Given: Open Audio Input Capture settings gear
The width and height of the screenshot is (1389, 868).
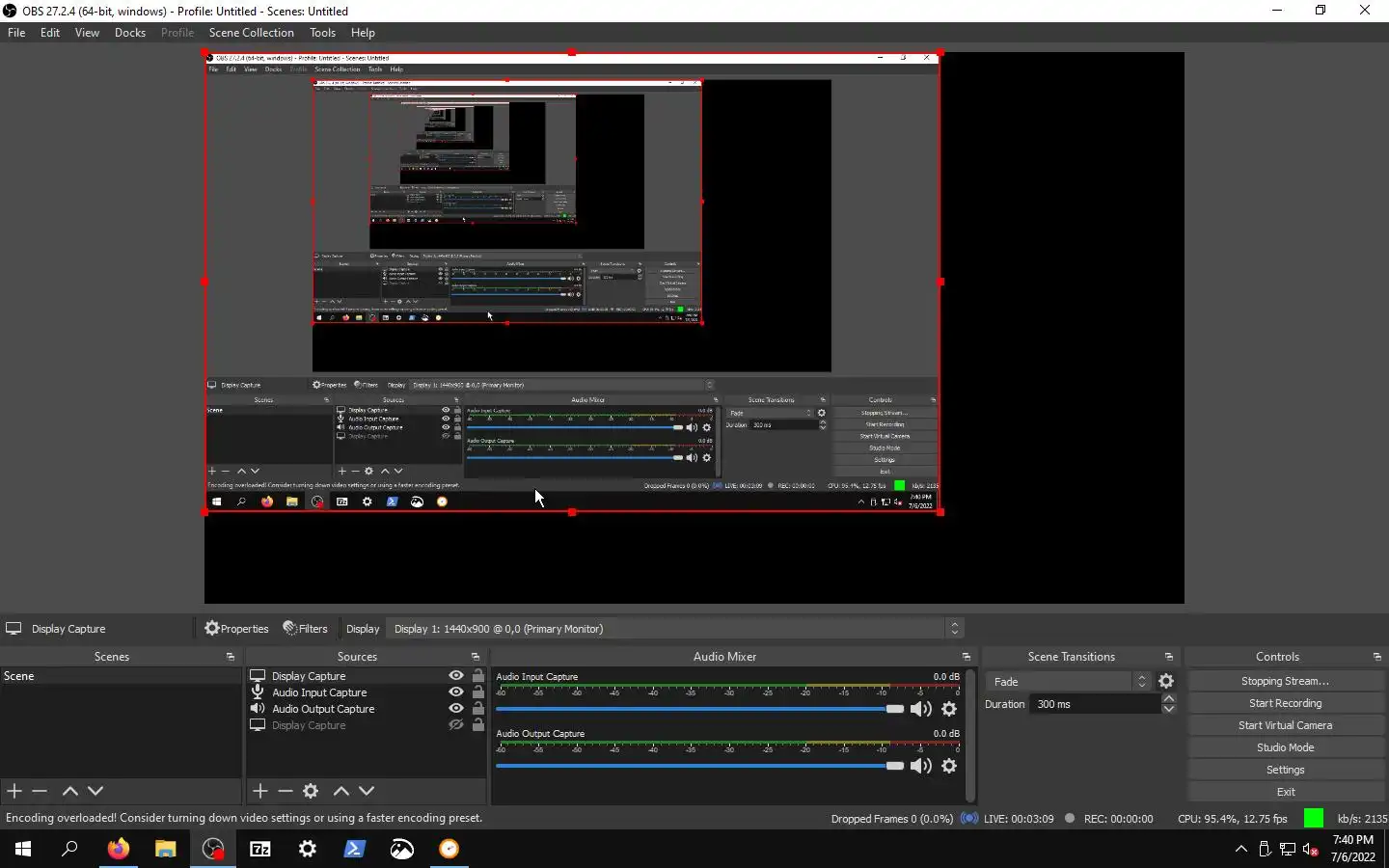Looking at the screenshot, I should click(x=949, y=709).
